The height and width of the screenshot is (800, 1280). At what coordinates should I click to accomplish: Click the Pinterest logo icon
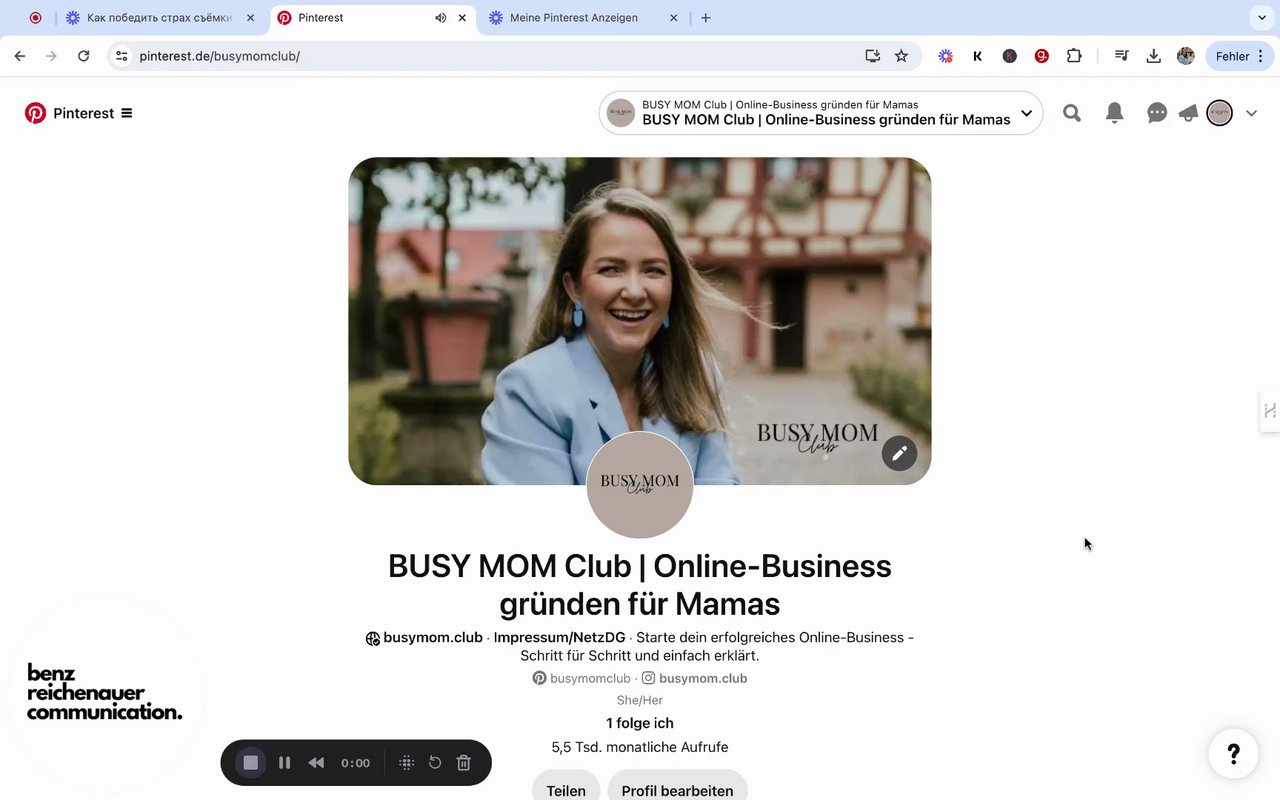[36, 113]
